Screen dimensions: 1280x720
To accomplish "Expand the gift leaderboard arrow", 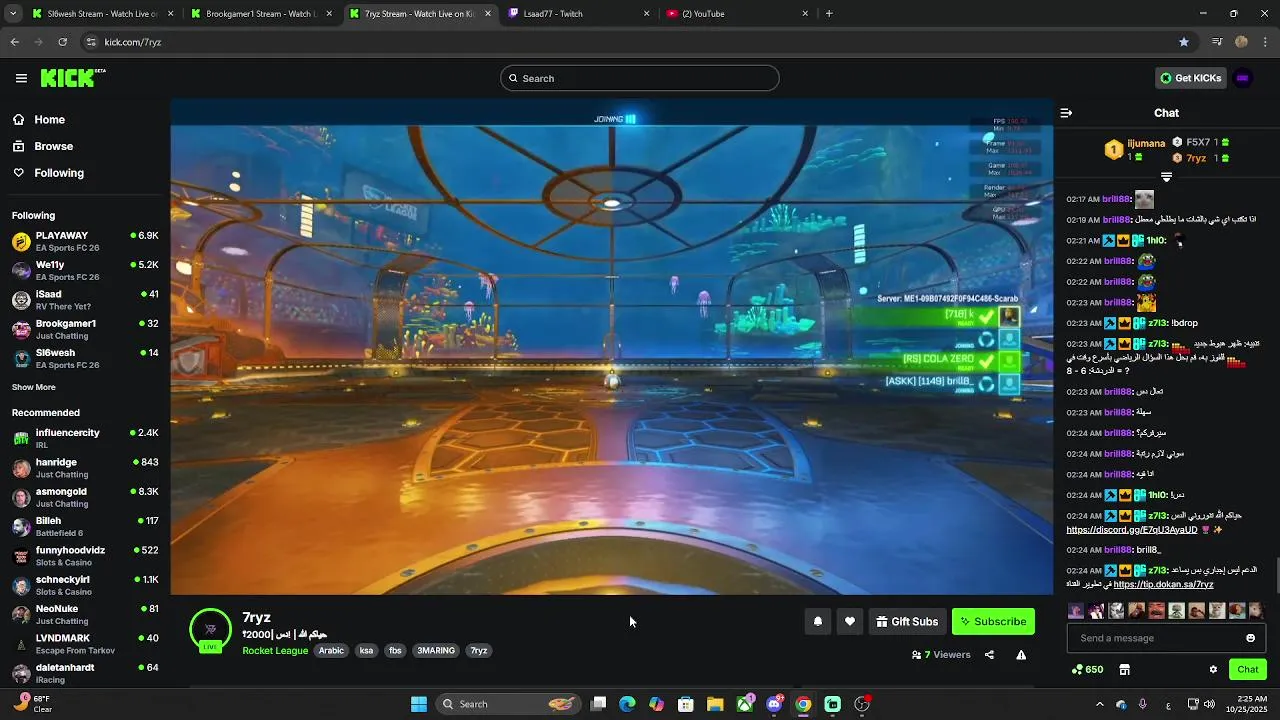I will click(x=1166, y=177).
